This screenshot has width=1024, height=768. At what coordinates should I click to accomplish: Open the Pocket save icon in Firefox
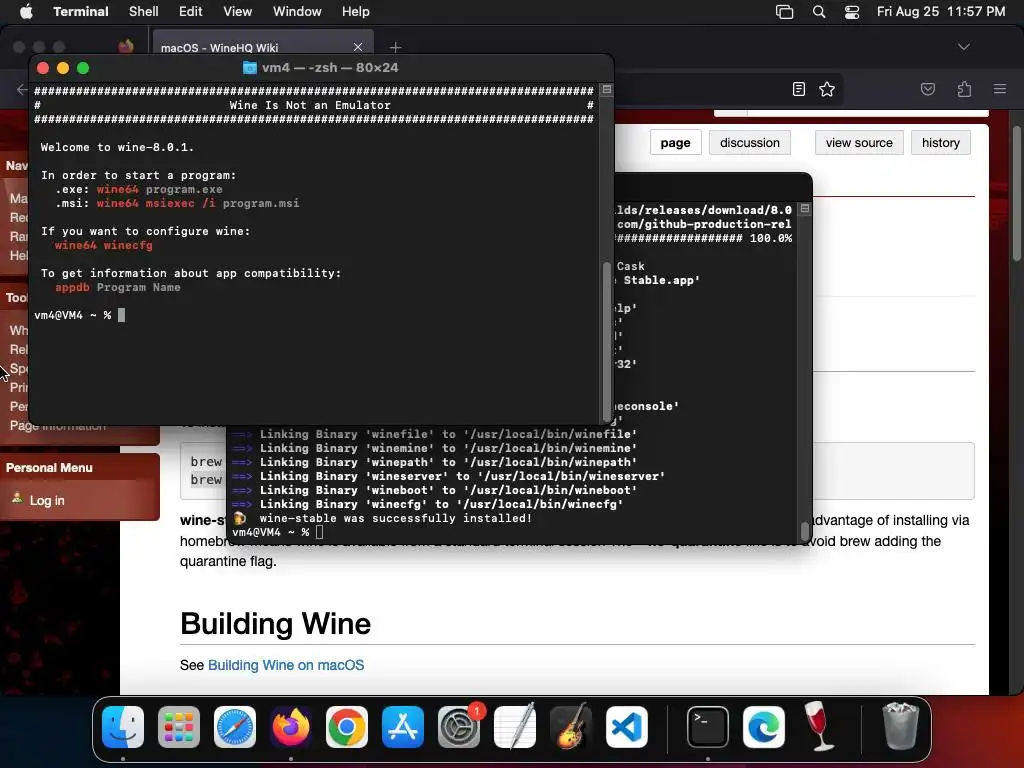(x=928, y=89)
